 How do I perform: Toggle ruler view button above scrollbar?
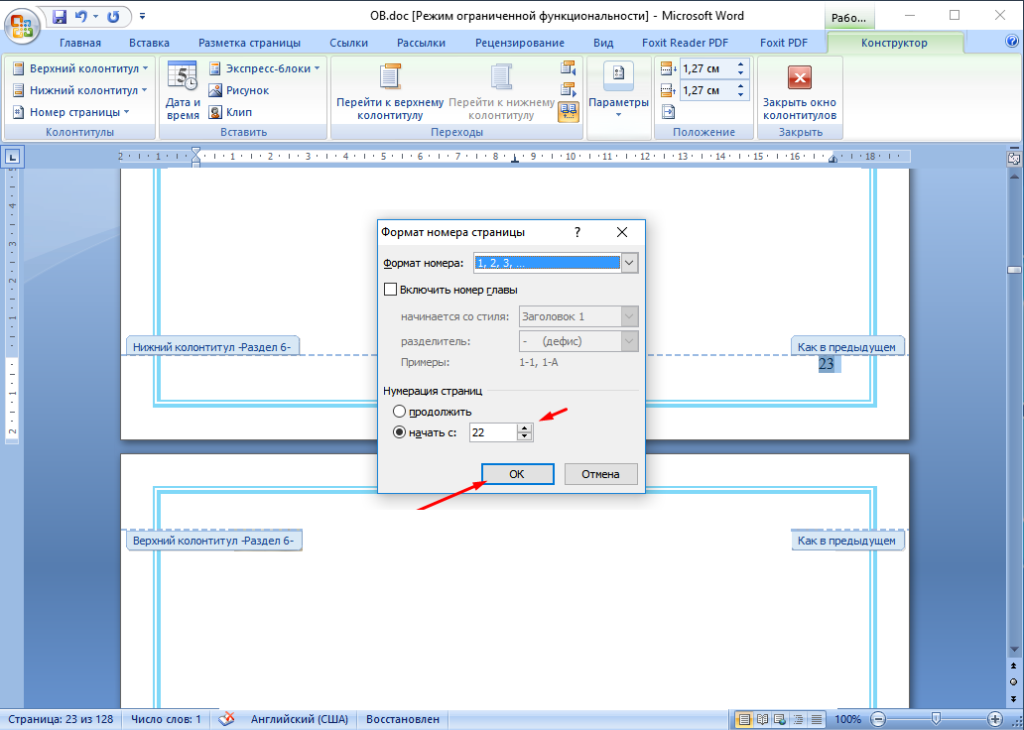point(1014,157)
